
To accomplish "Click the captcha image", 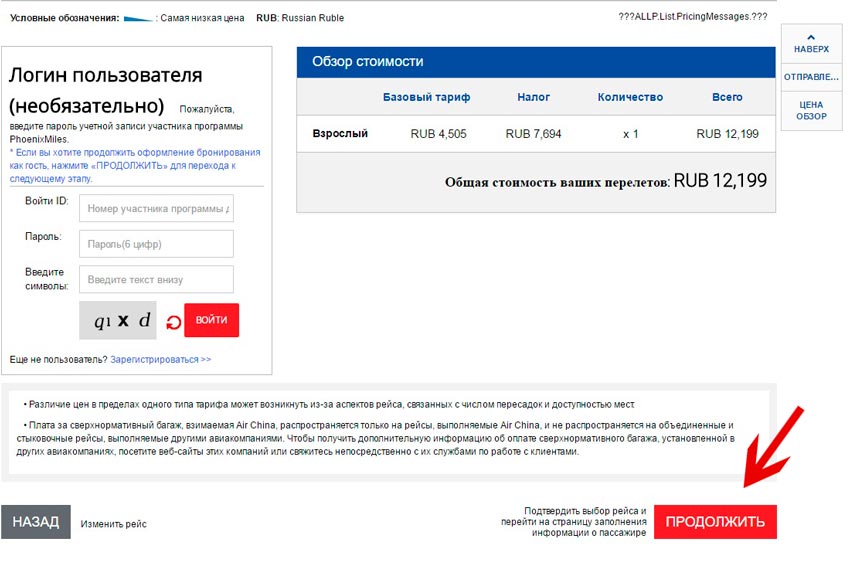I will [x=120, y=321].
